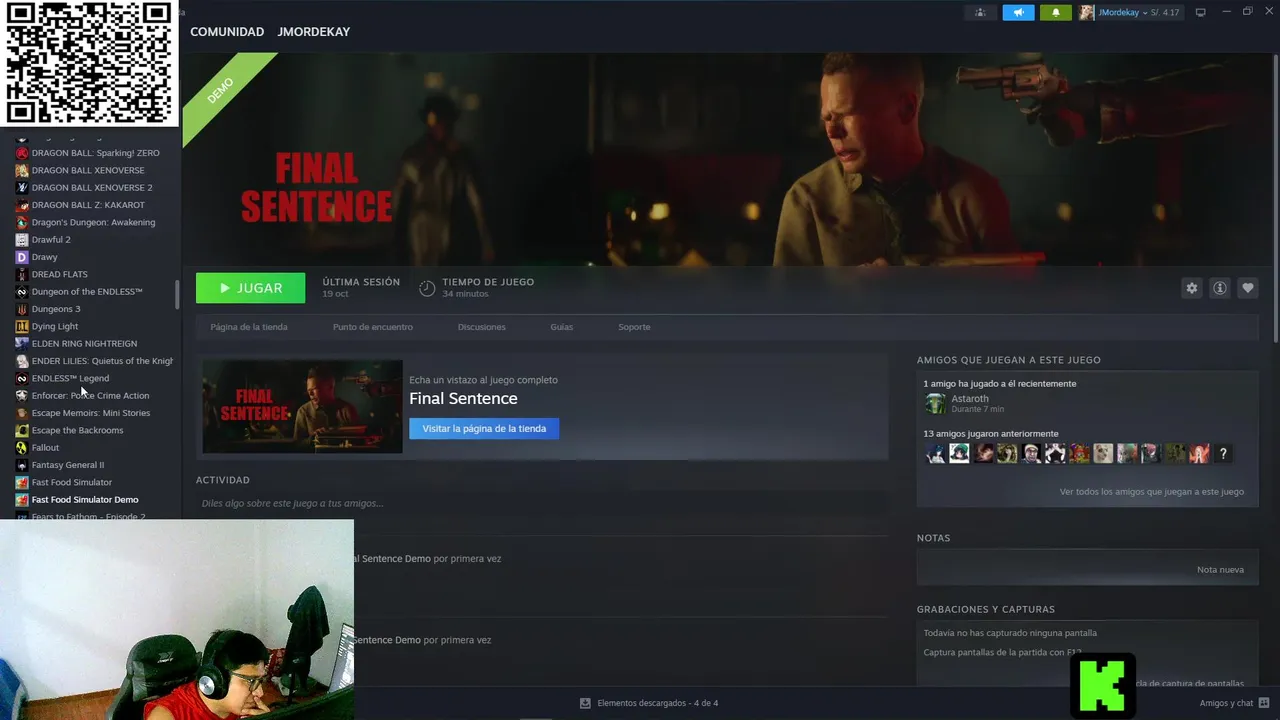Click Astaroth's friend avatar
This screenshot has width=1280, height=720.
[935, 403]
